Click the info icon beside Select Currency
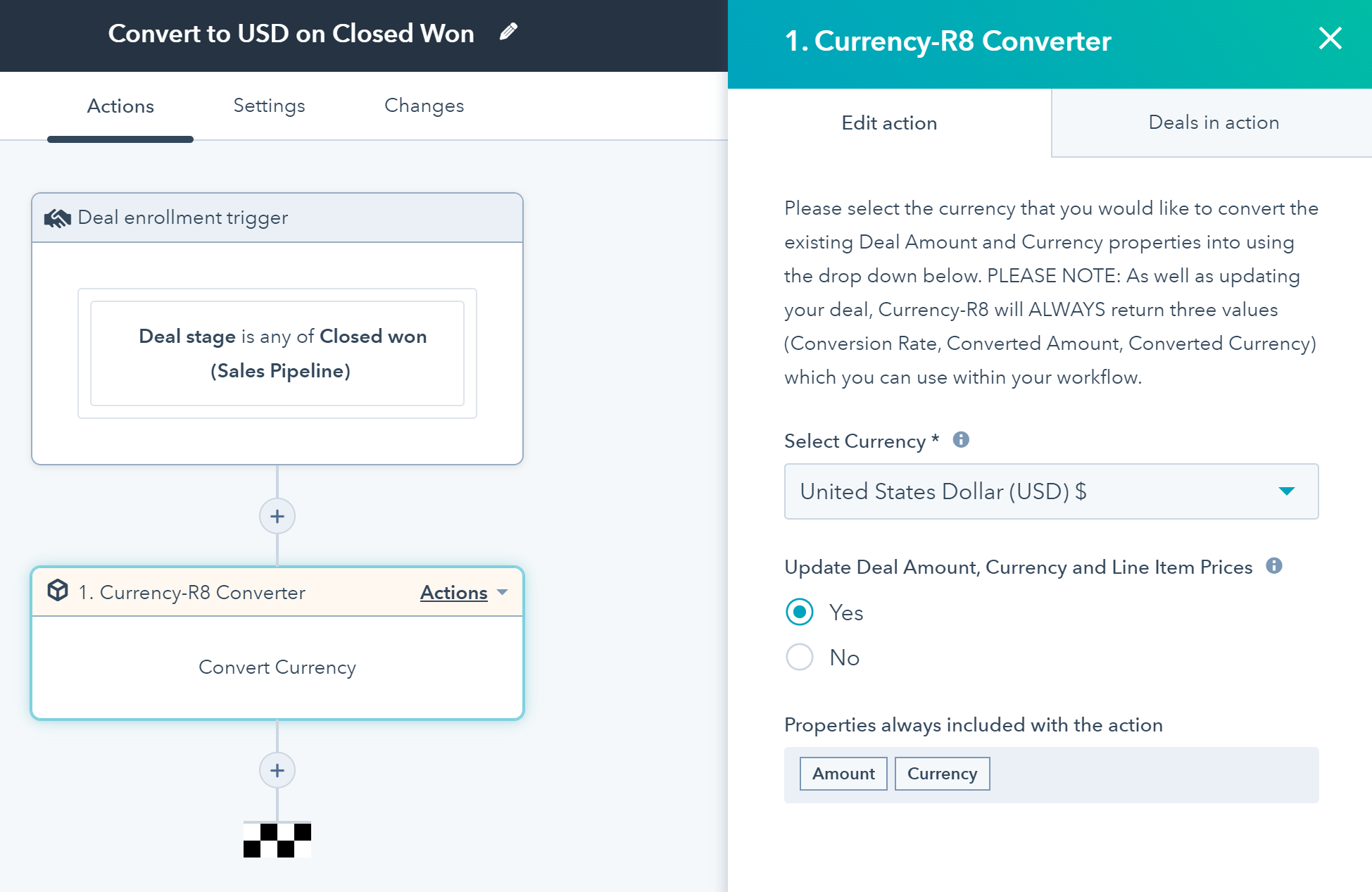1372x892 pixels. pos(961,440)
